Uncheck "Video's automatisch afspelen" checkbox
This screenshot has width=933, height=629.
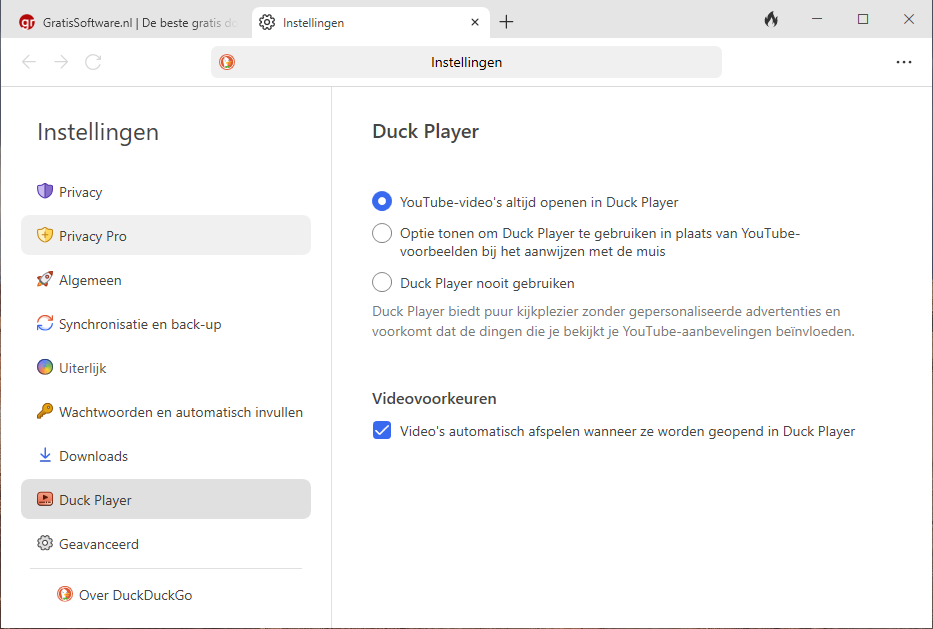(x=382, y=431)
